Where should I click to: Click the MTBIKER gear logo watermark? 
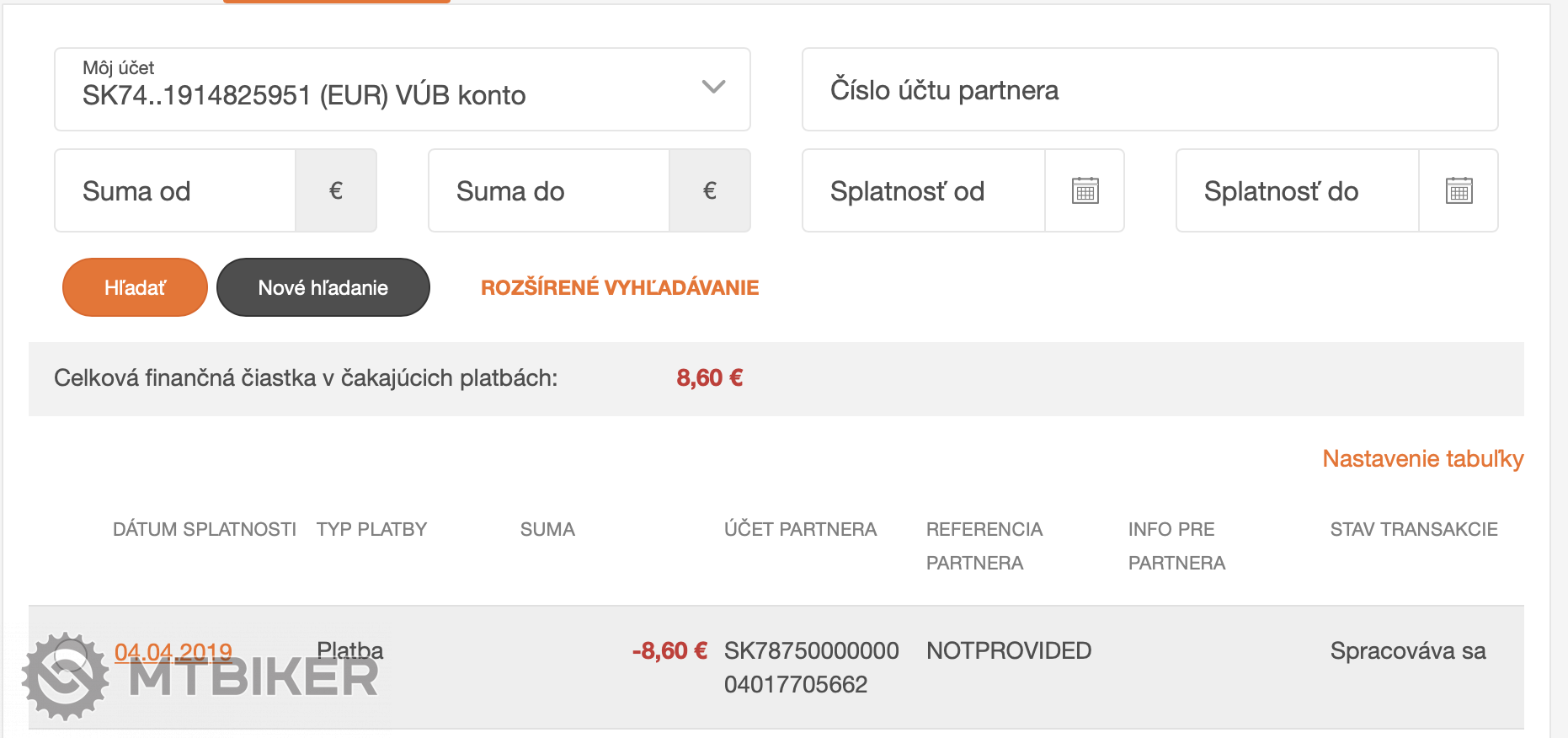66,676
